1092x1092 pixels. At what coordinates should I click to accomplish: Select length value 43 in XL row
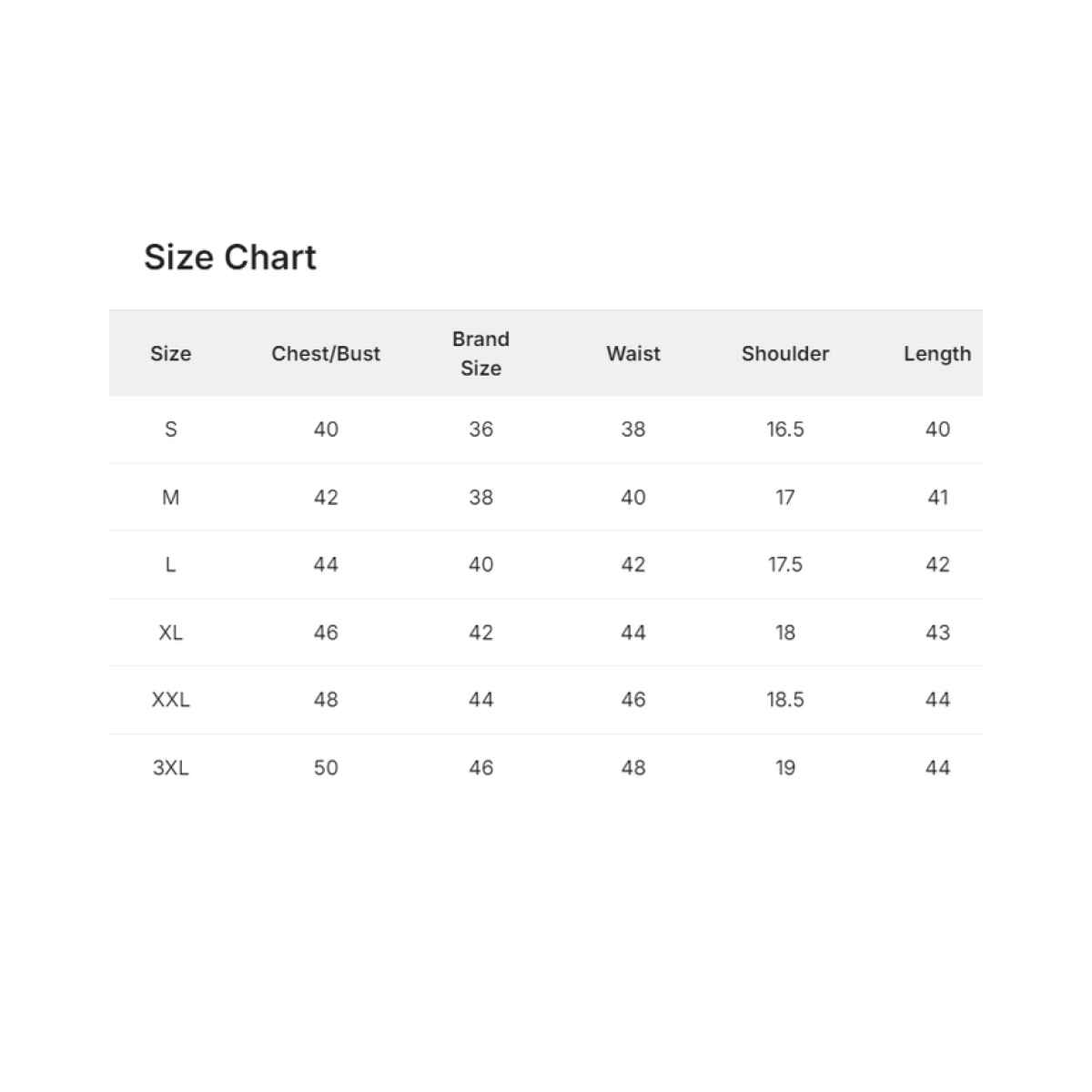point(937,632)
